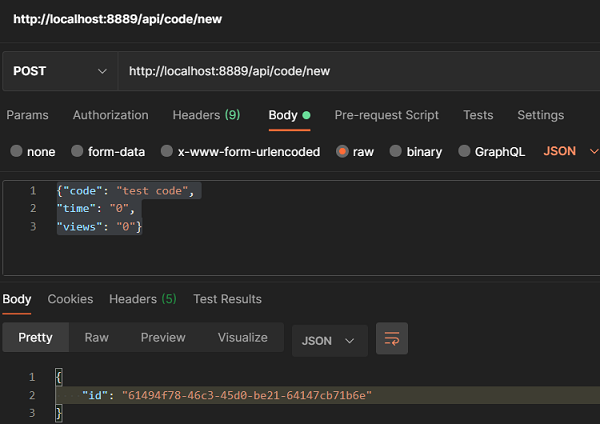View the response Cookies tab

tap(70, 299)
